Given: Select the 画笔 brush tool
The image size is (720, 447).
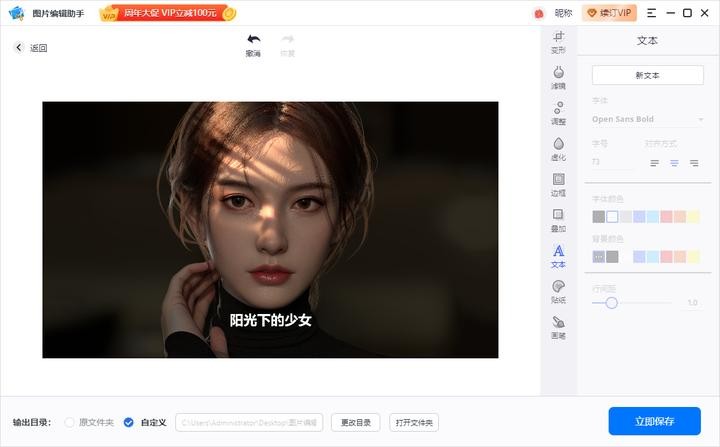Looking at the screenshot, I should click(x=558, y=327).
